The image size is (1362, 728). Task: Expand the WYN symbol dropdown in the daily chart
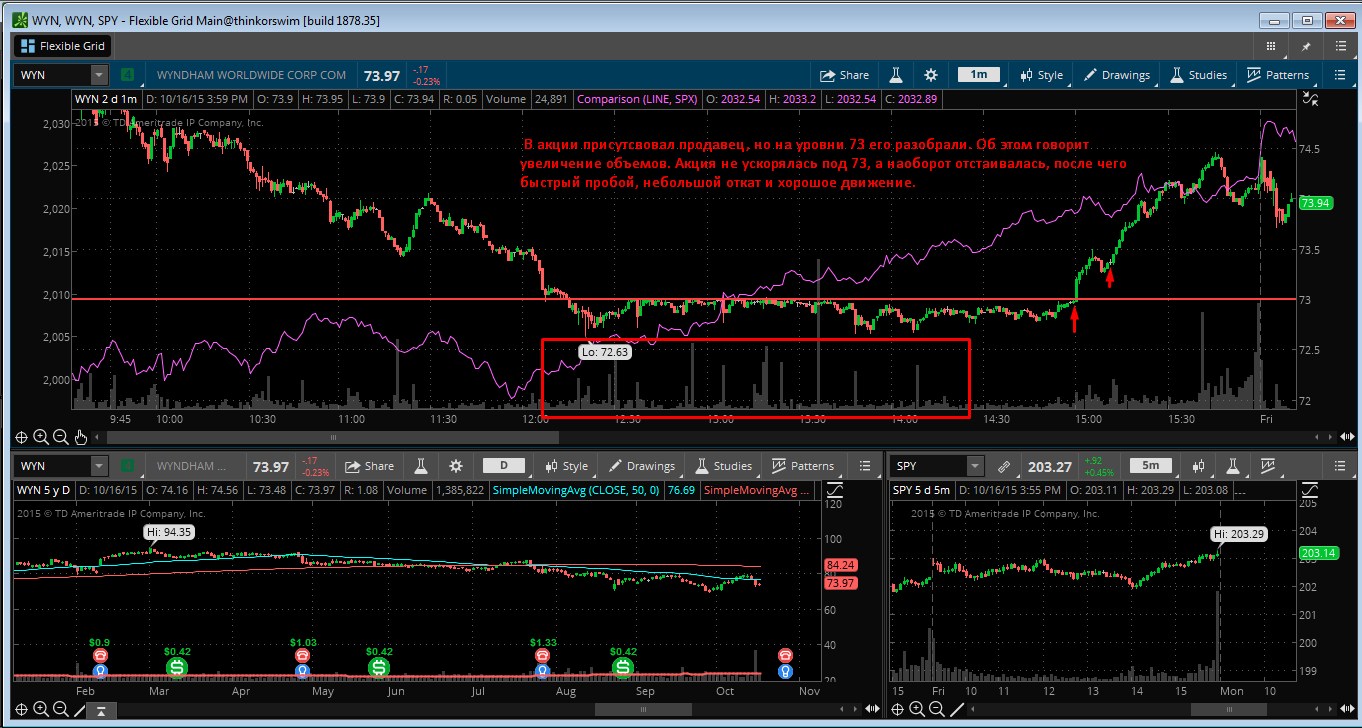click(x=99, y=466)
